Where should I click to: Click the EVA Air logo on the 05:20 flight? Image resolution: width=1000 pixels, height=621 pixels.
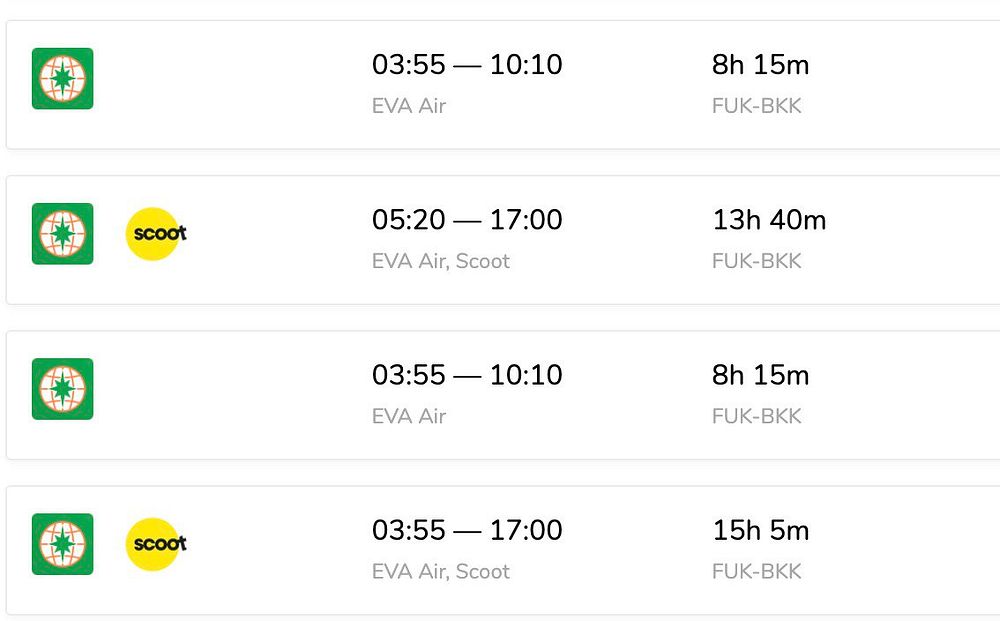click(x=62, y=234)
